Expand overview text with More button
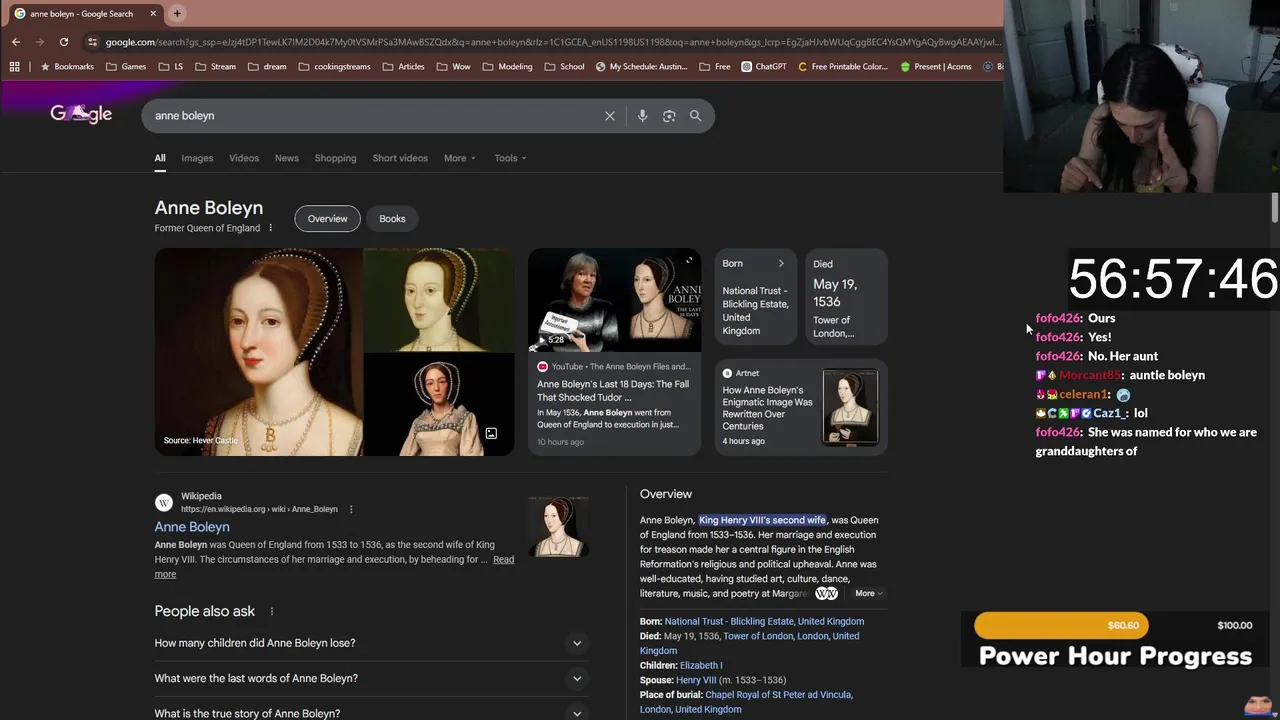Image resolution: width=1280 pixels, height=720 pixels. [x=868, y=593]
